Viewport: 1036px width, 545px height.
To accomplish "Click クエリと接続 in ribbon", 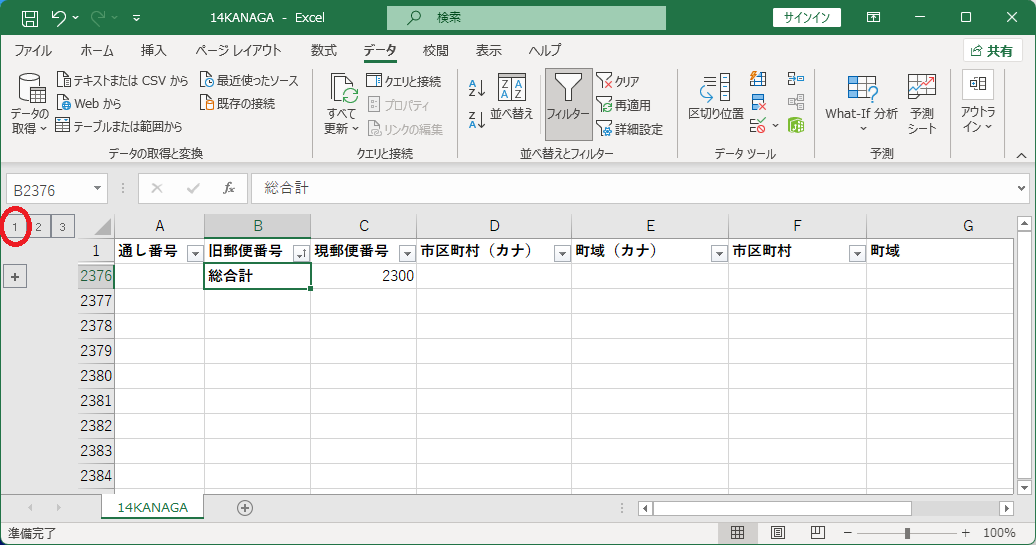I will click(x=404, y=81).
